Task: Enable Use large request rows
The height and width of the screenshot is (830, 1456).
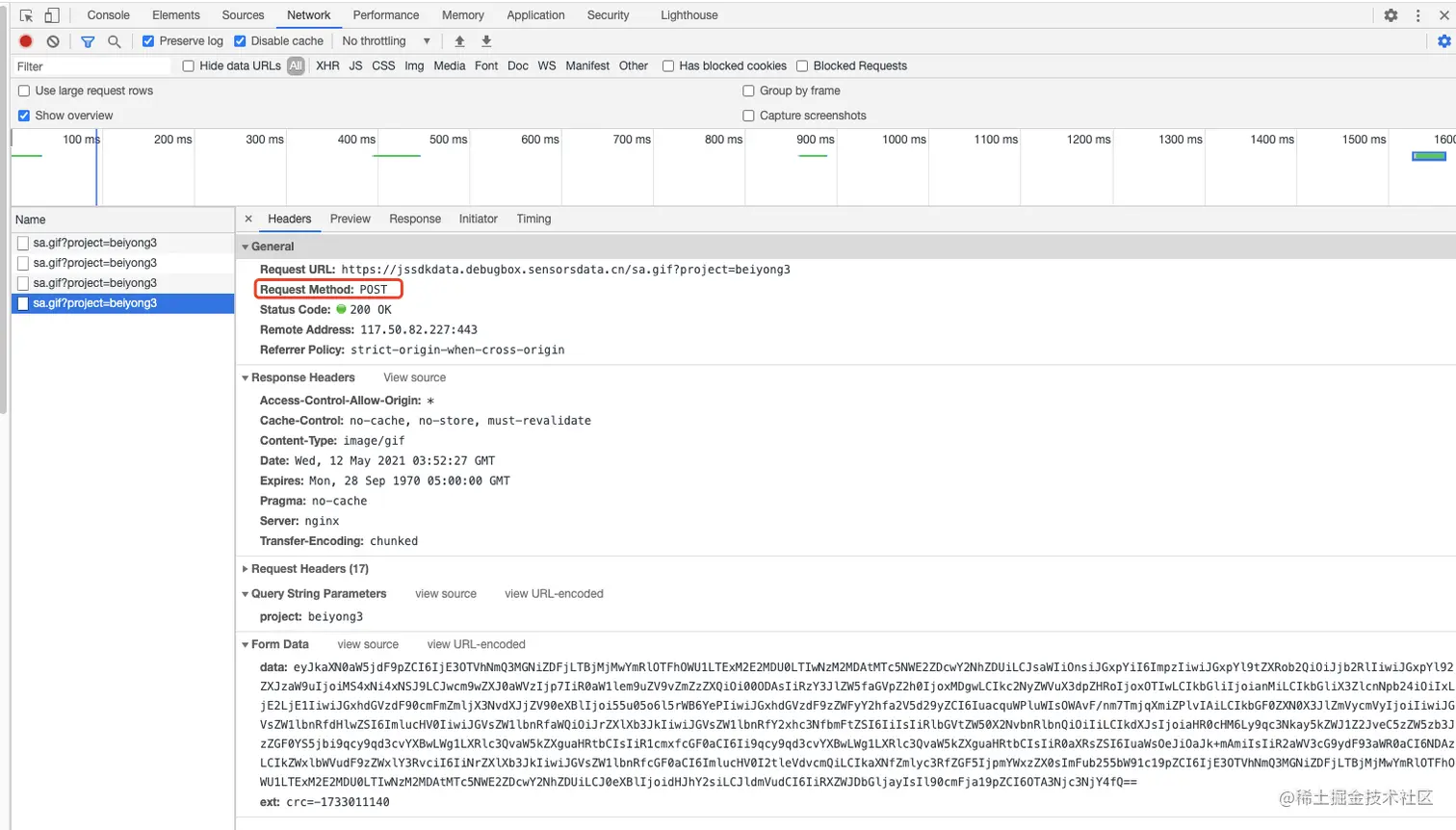Action: point(24,91)
